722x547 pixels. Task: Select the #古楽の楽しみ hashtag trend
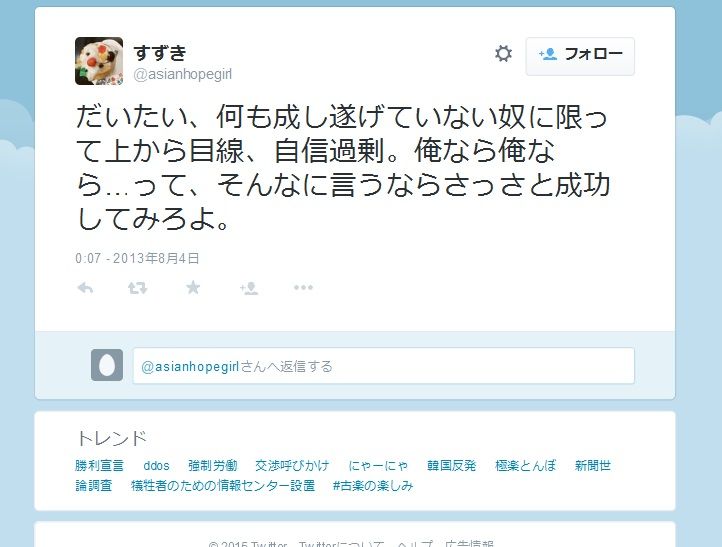(x=373, y=486)
